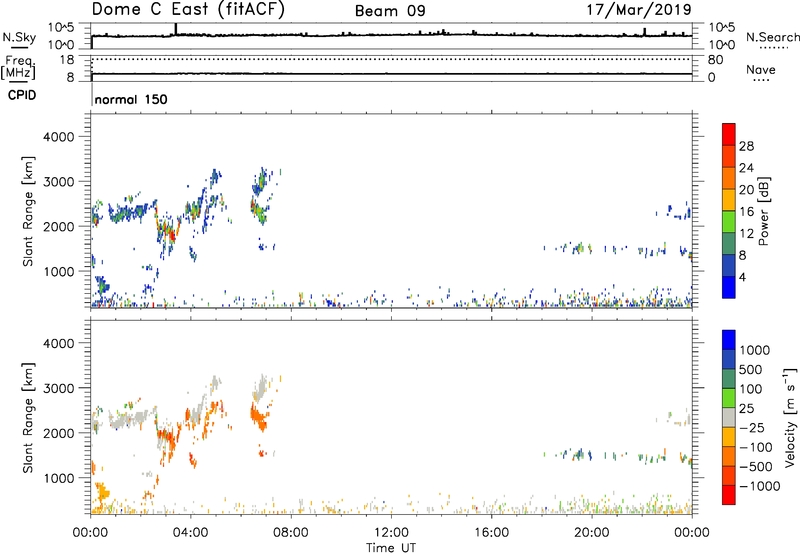Click the "2000" tick on the velocity panel
Viewport: 800px width, 554px height.
[x=59, y=433]
